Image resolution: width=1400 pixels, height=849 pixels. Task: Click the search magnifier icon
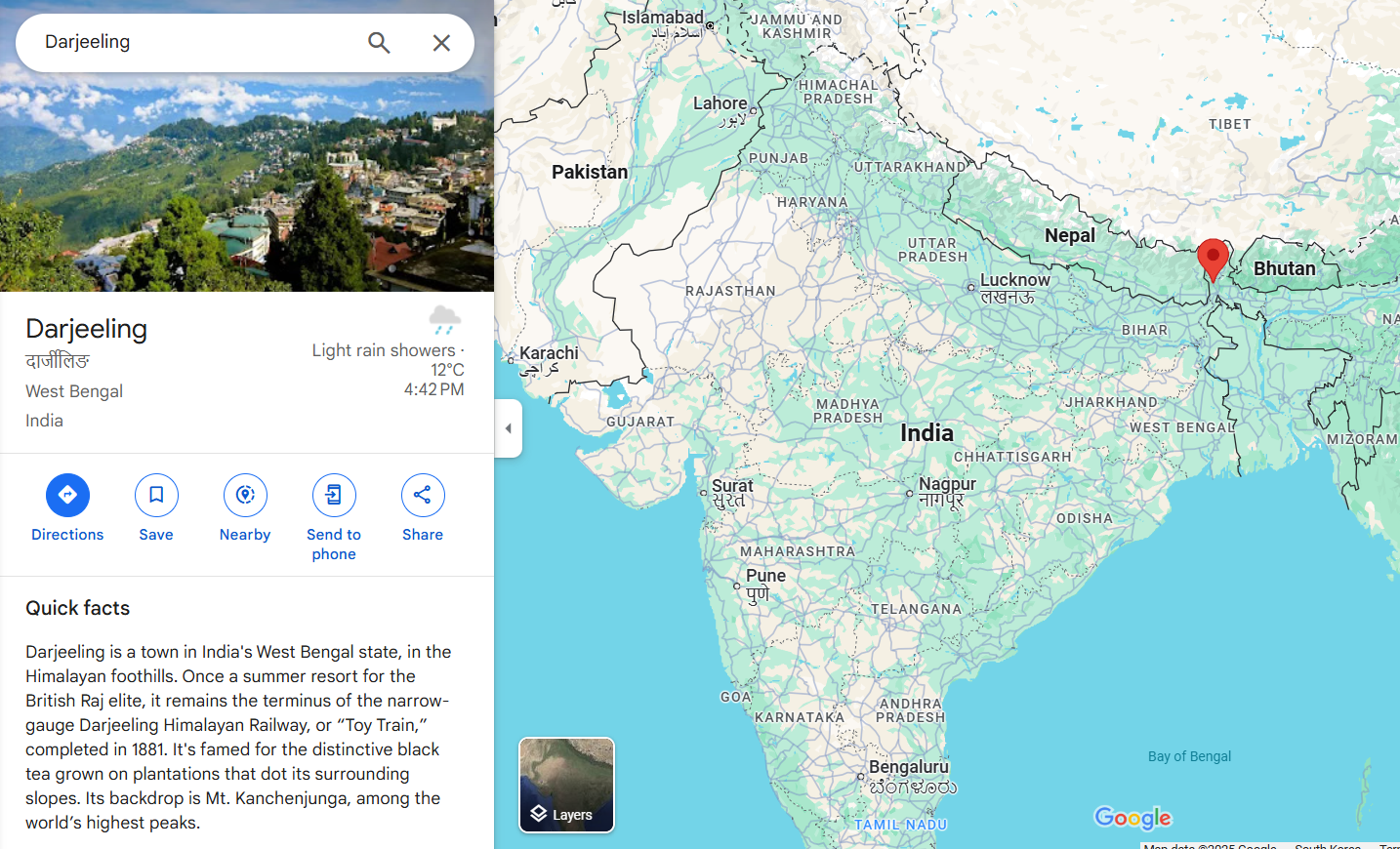379,43
